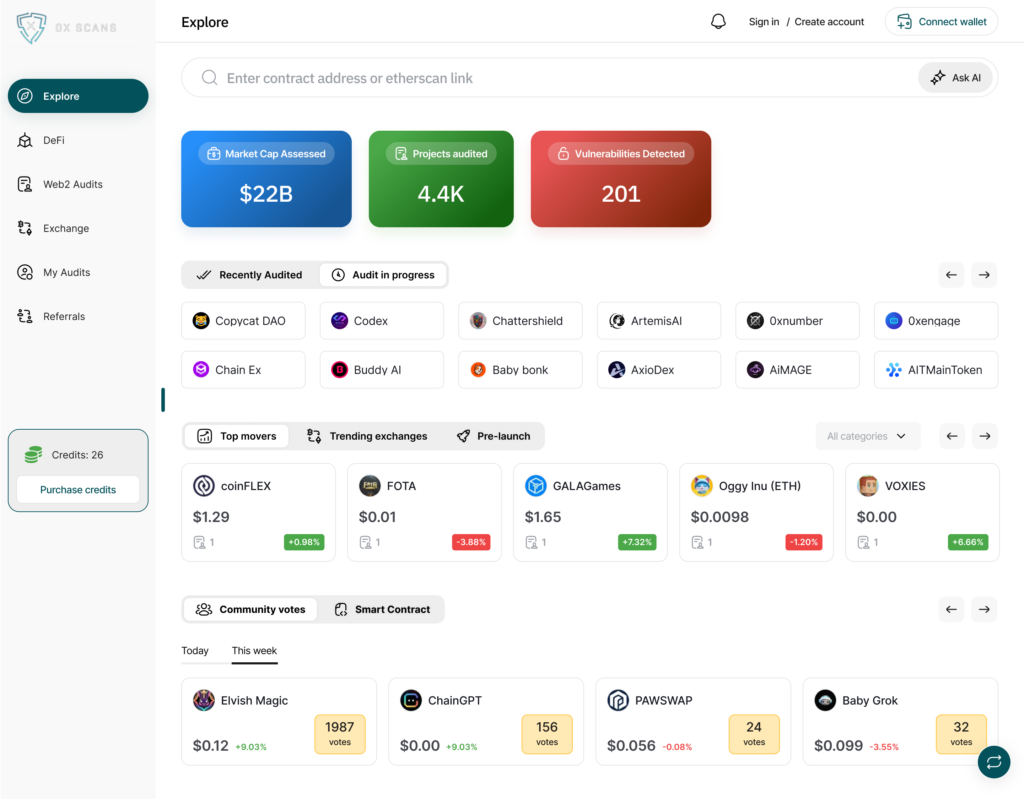
Task: Click the notification bell icon
Action: coord(718,22)
